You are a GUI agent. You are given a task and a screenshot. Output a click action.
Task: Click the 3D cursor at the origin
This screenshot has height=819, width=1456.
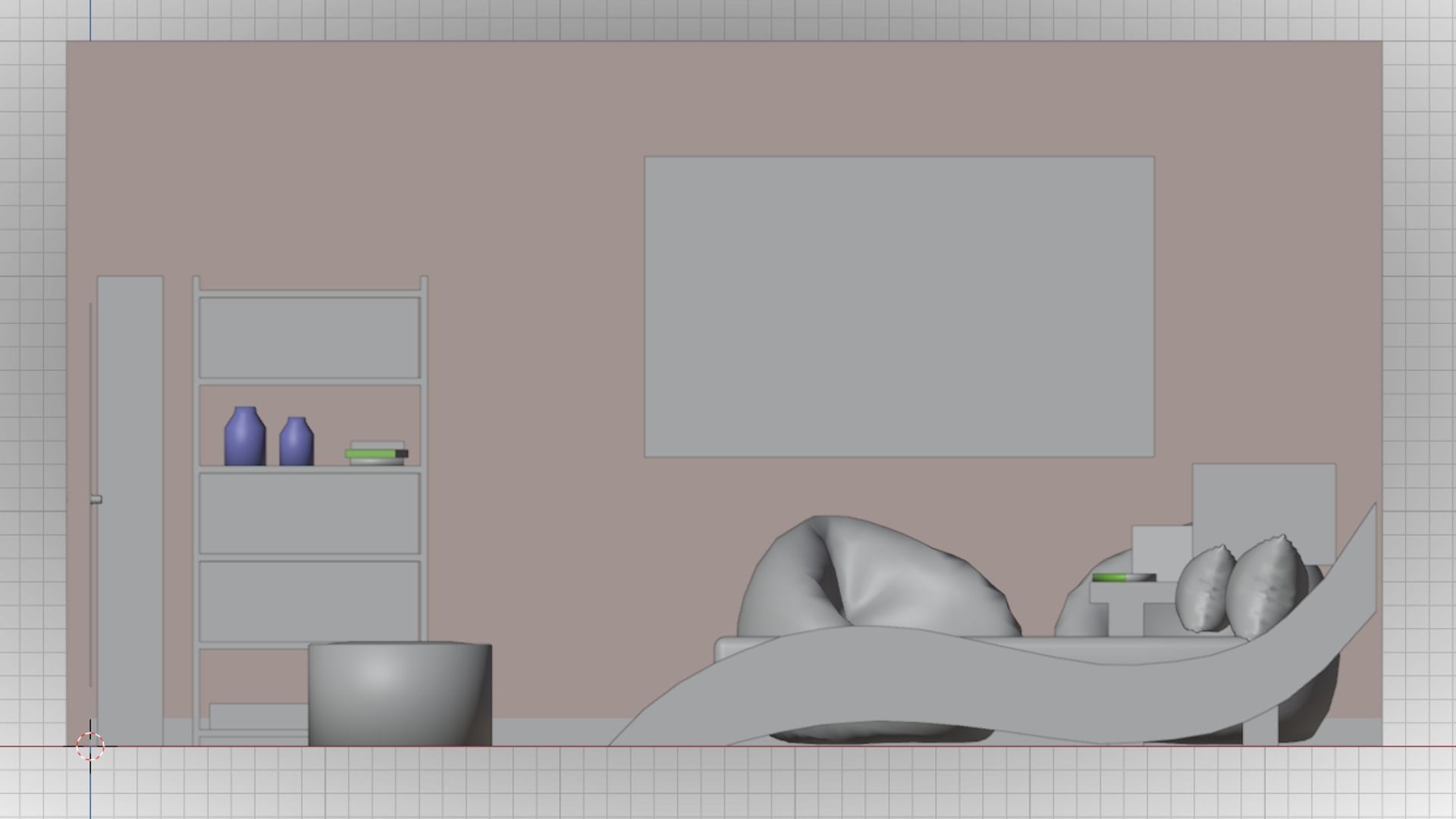(x=90, y=746)
